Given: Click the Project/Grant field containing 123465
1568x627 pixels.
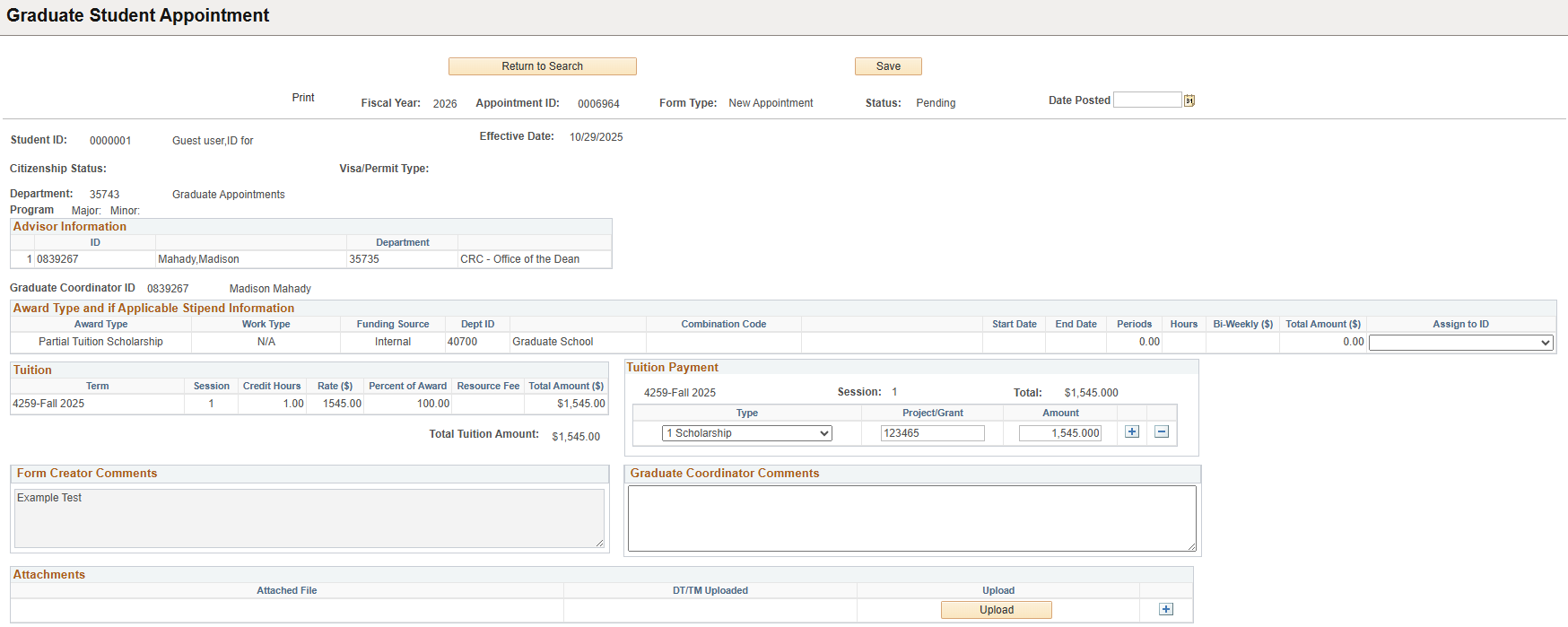Looking at the screenshot, I should (x=932, y=433).
